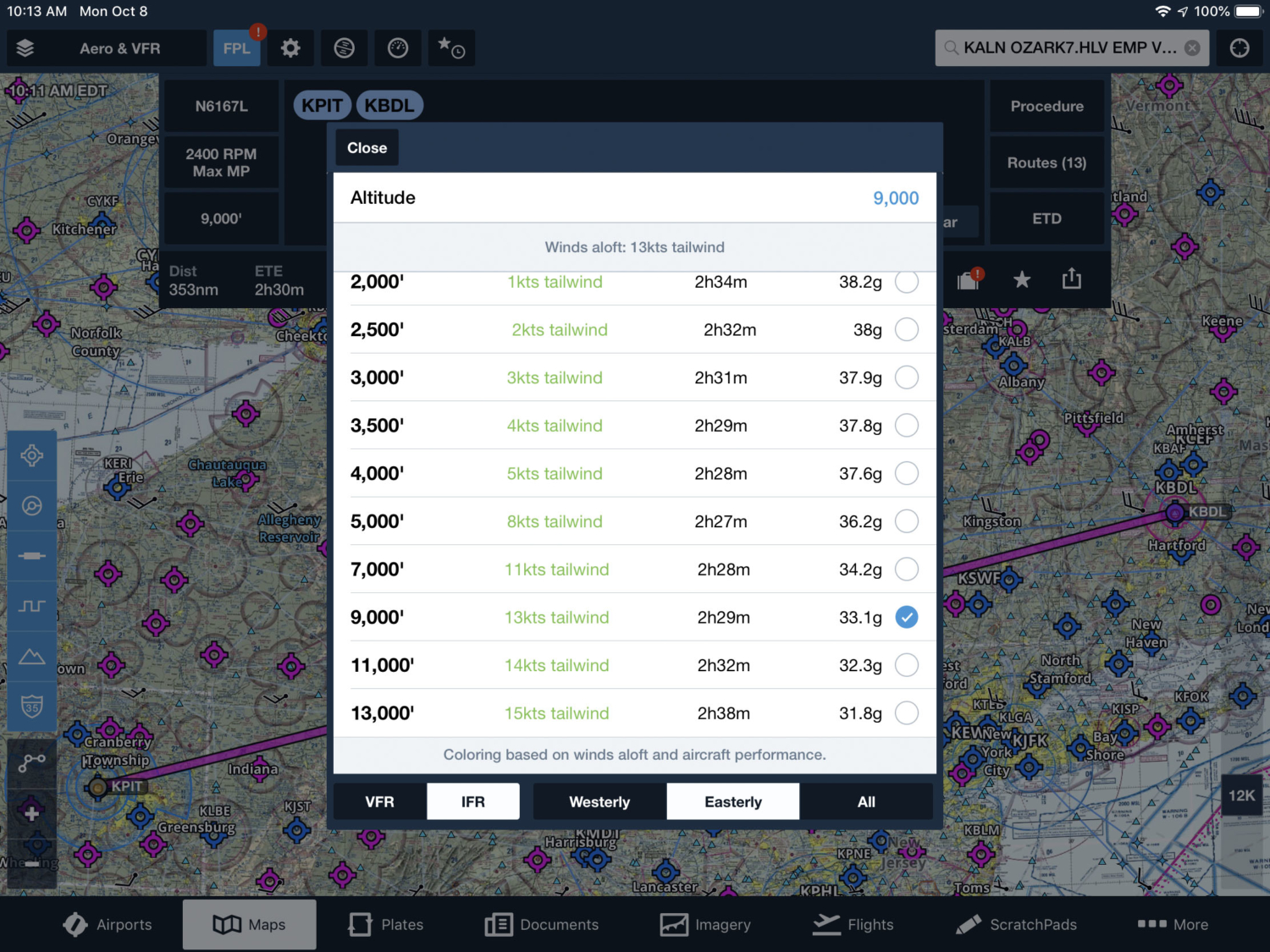Switch to the Flights tab

click(853, 924)
